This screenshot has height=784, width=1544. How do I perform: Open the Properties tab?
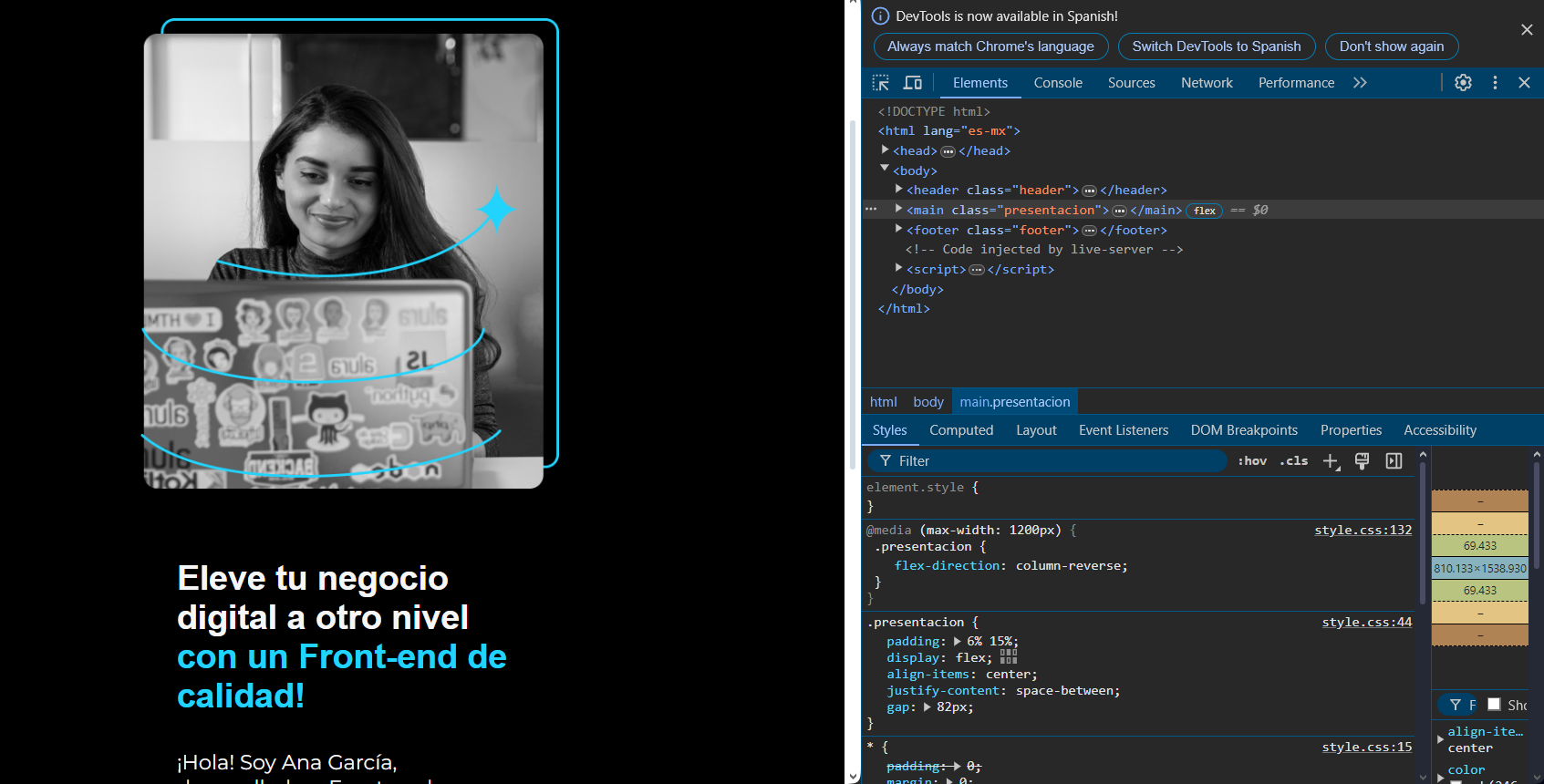[1351, 430]
